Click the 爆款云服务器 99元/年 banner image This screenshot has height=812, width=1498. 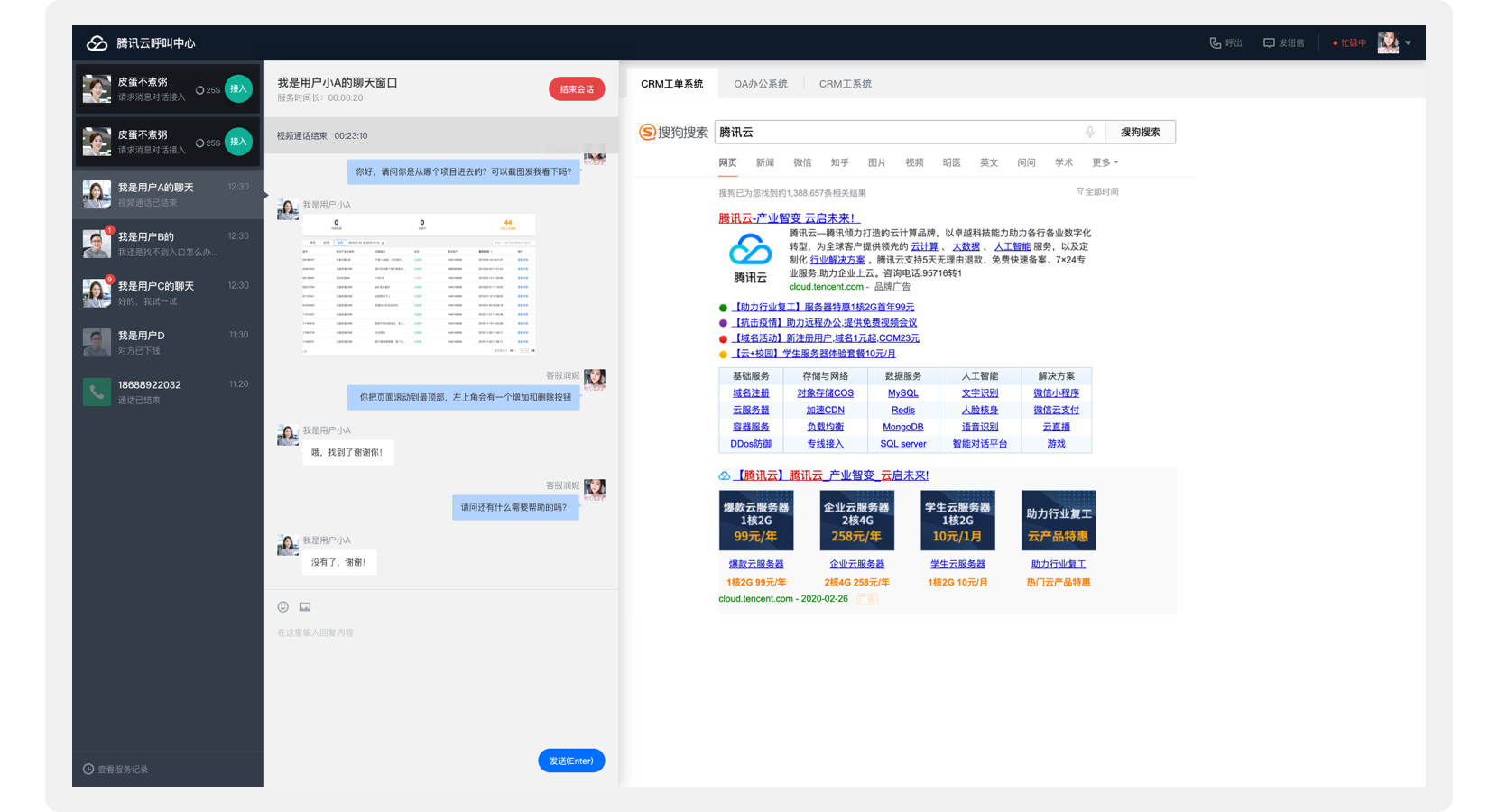click(756, 521)
